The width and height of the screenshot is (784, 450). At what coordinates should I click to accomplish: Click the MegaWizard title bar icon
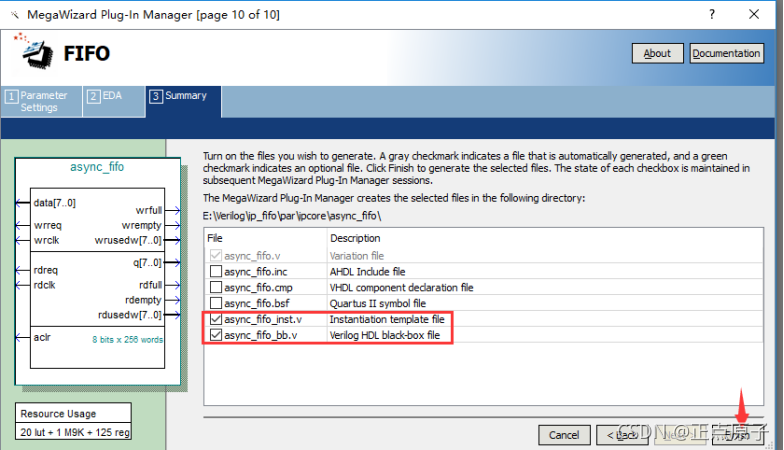tap(14, 14)
